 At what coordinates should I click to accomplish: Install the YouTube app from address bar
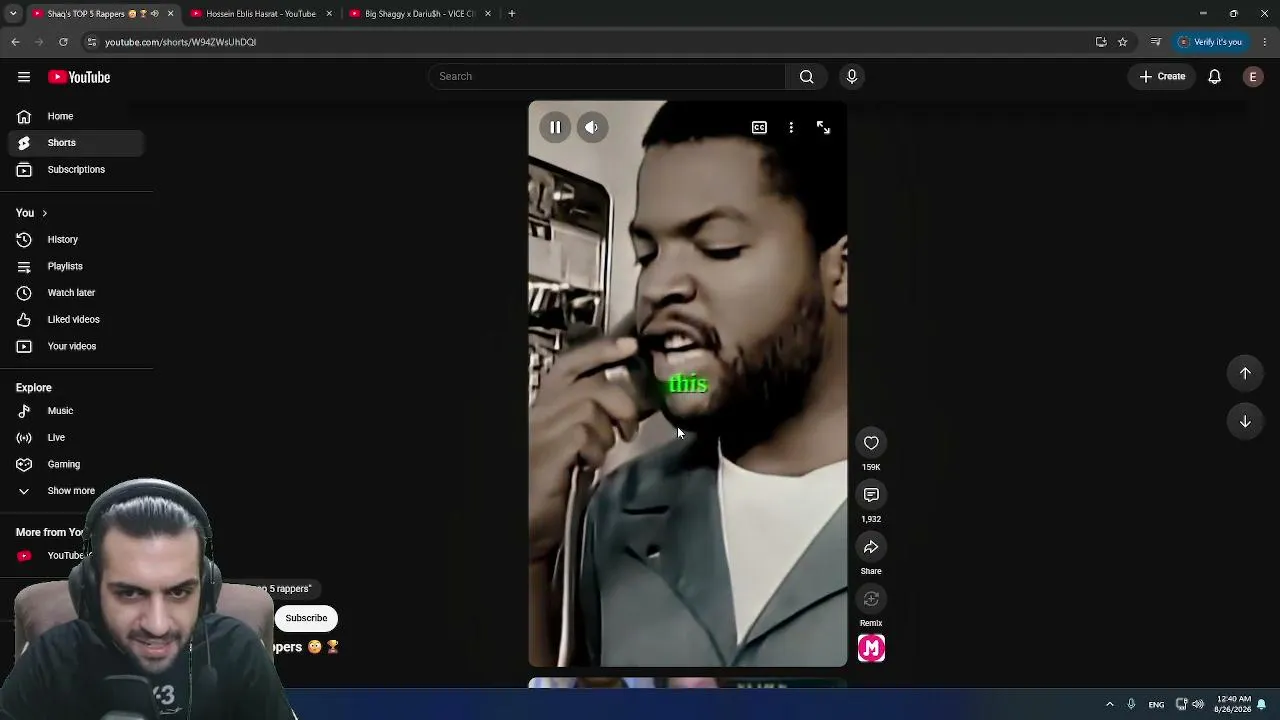point(1101,42)
